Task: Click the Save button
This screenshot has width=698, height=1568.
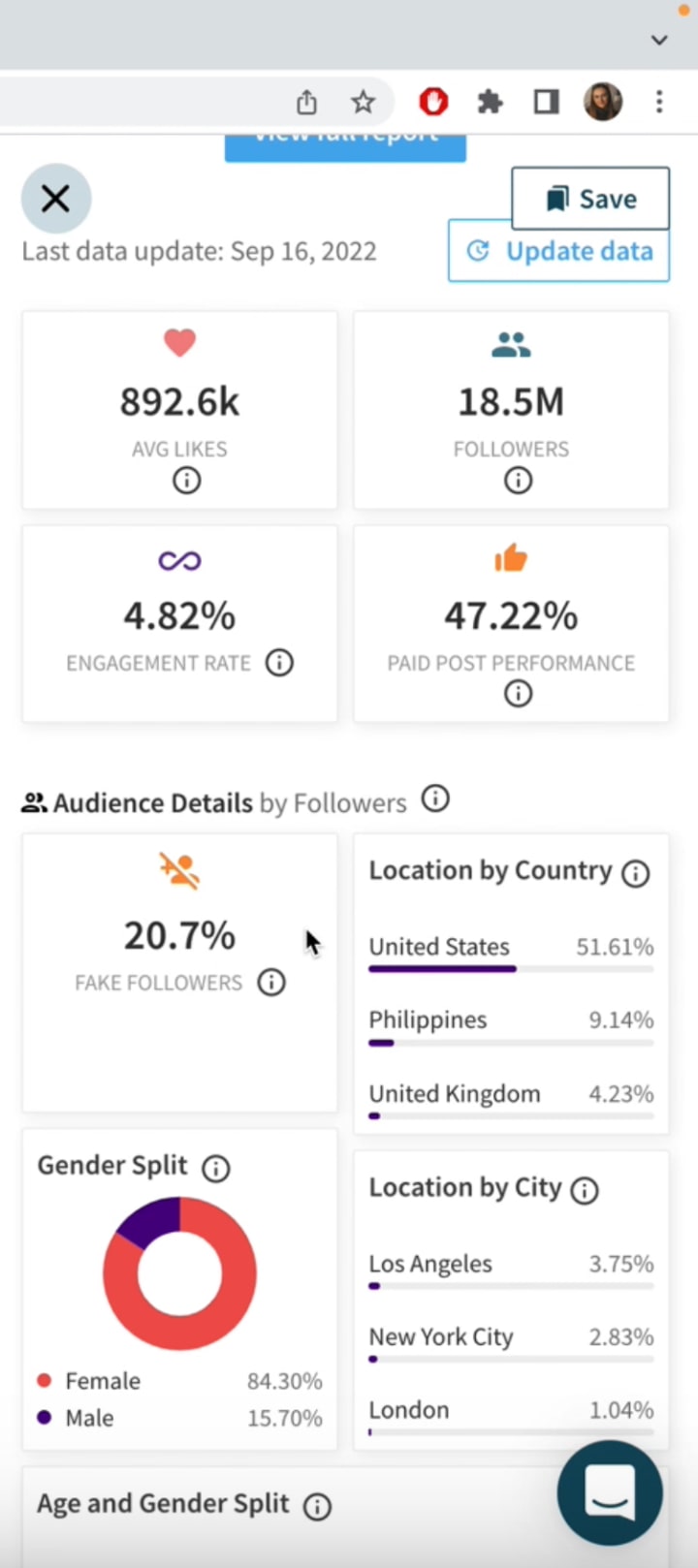Action: (589, 199)
